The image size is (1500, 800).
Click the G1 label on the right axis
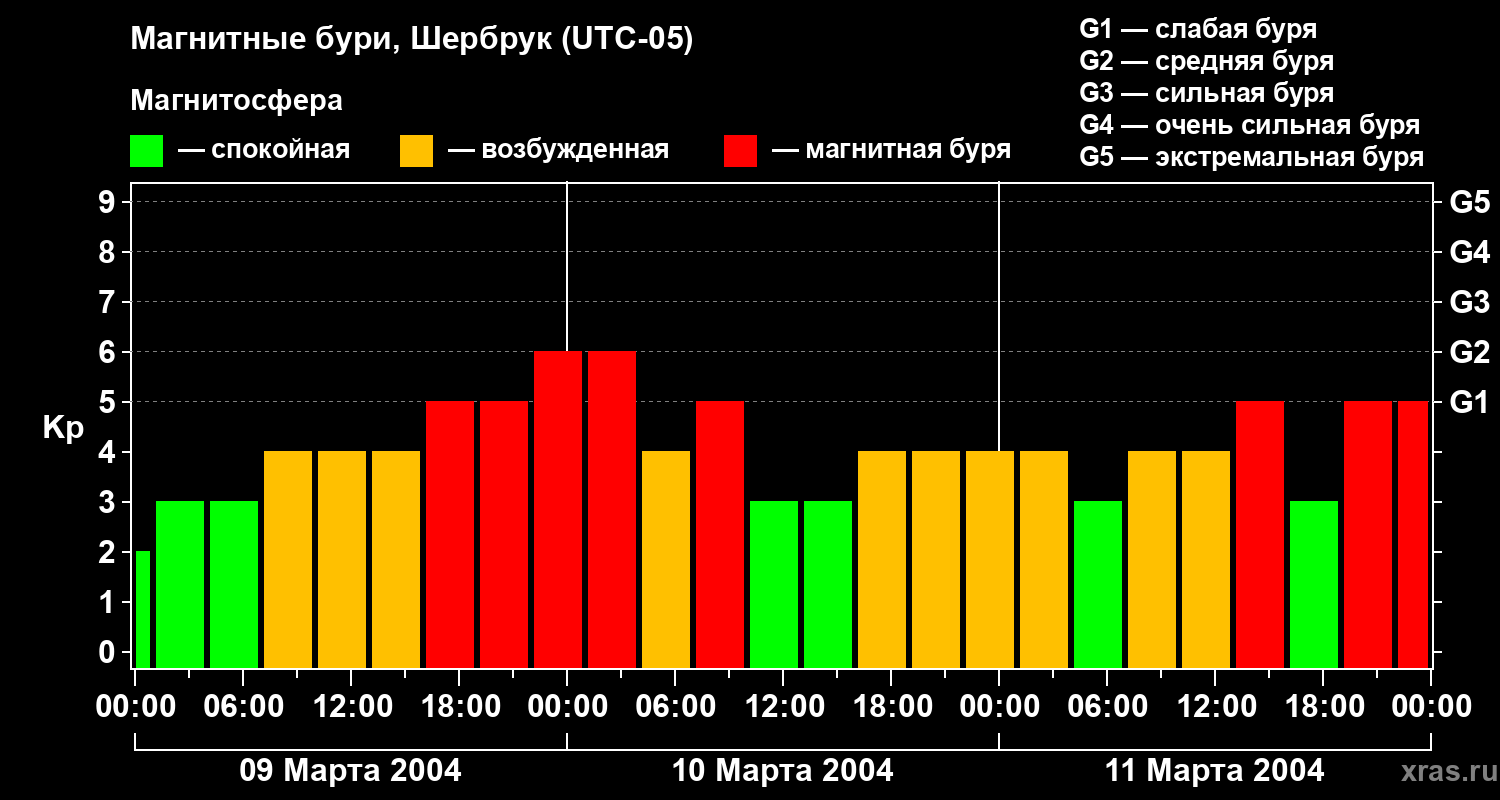tap(1469, 402)
